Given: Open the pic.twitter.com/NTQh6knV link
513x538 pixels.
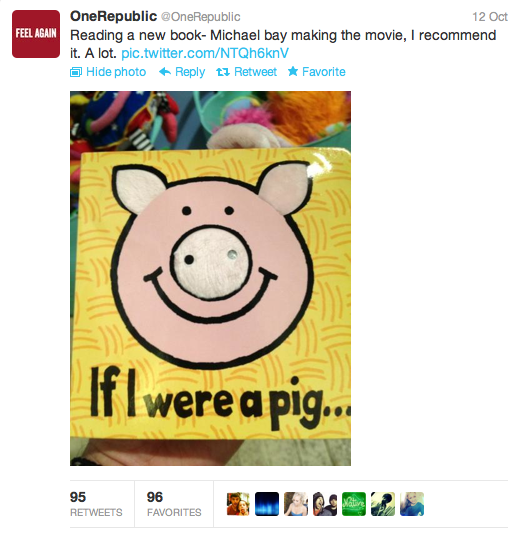Looking at the screenshot, I should [x=205, y=53].
